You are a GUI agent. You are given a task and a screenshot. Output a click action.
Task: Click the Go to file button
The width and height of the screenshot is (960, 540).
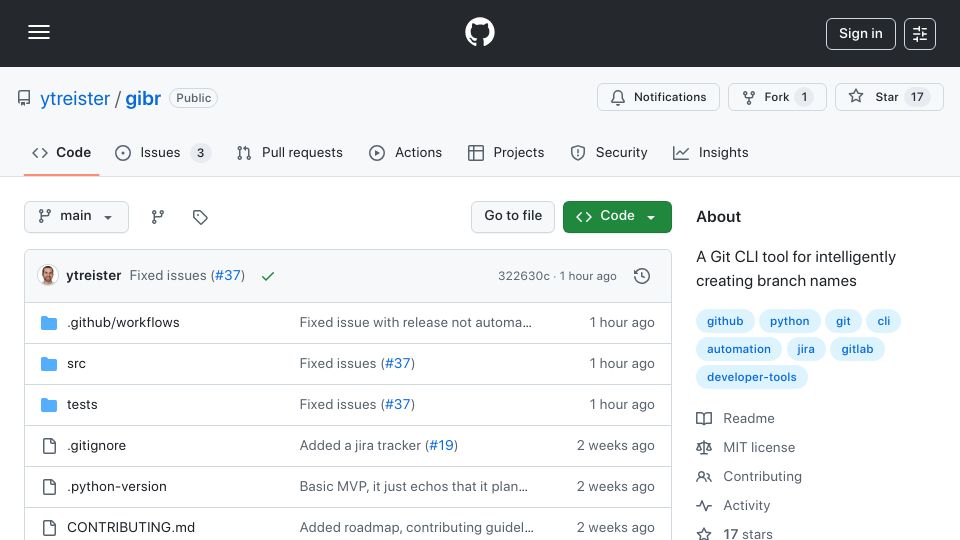(513, 217)
